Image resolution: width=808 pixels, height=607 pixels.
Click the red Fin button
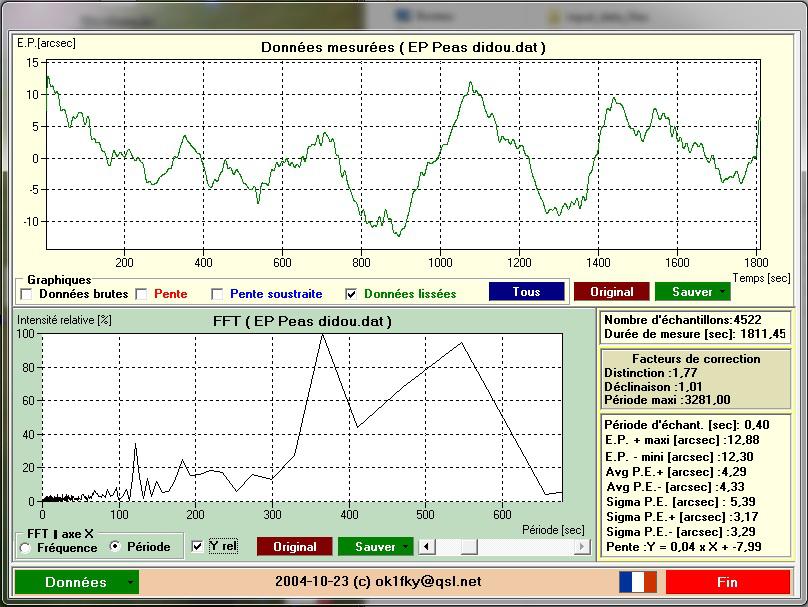(x=728, y=582)
